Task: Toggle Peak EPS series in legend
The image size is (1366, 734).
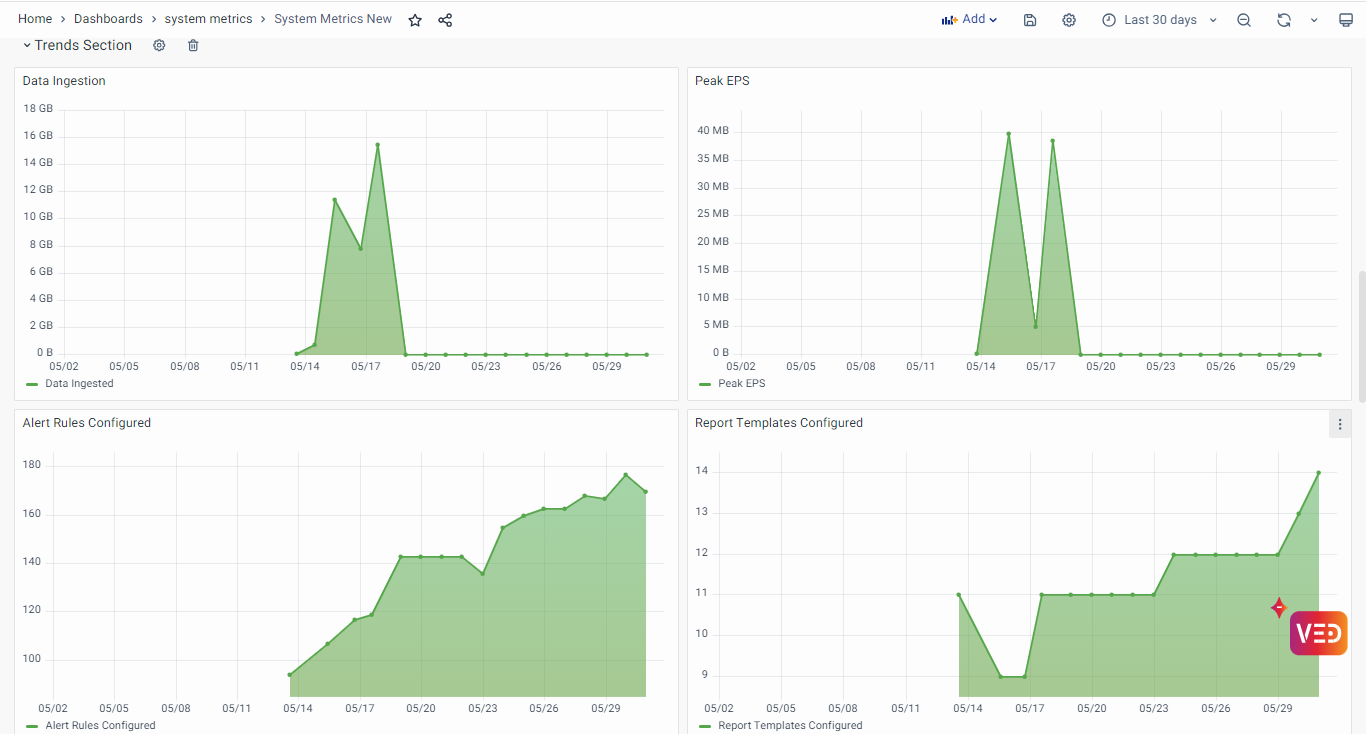Action: (741, 384)
